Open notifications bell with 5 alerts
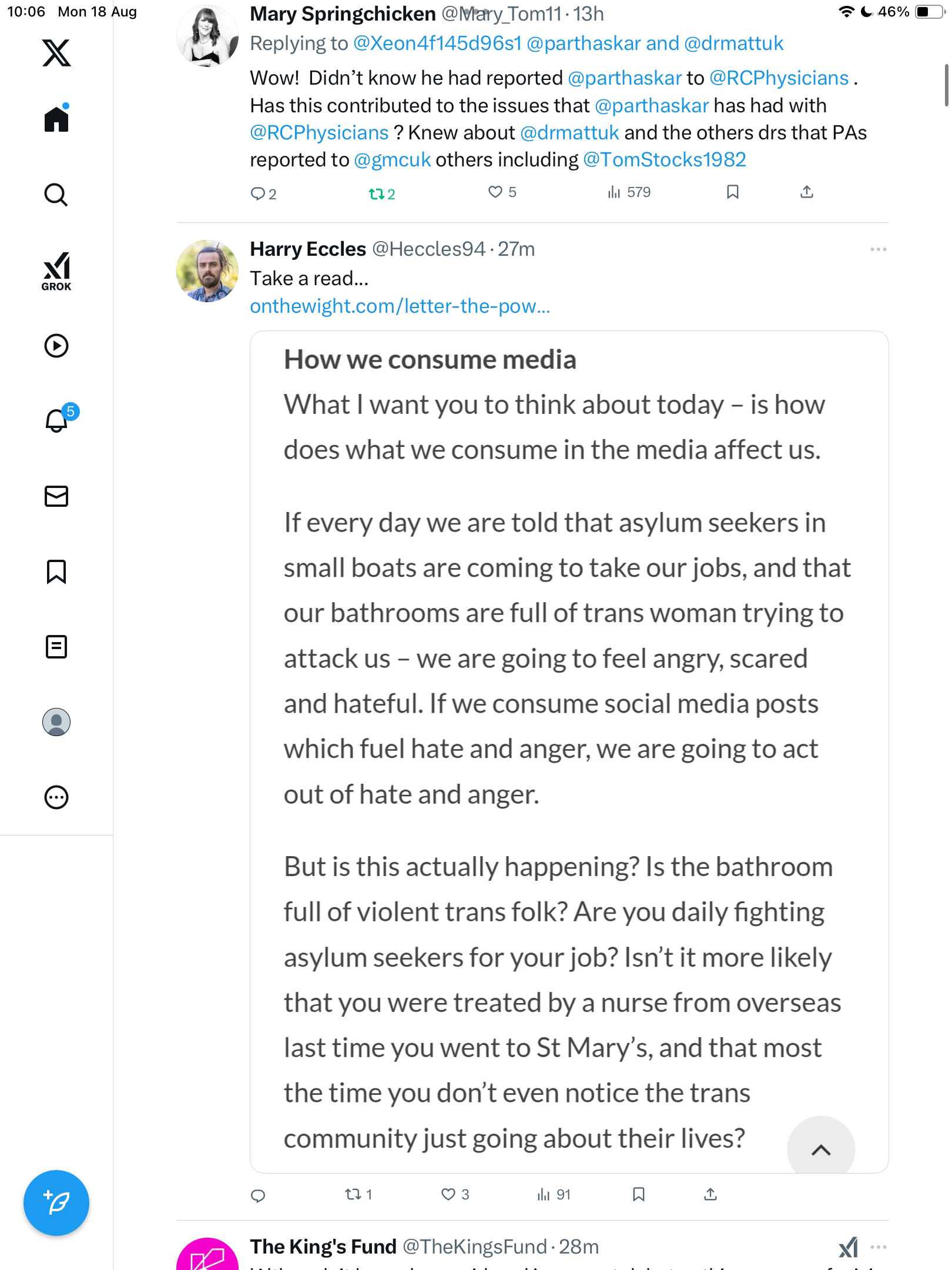 click(x=57, y=420)
